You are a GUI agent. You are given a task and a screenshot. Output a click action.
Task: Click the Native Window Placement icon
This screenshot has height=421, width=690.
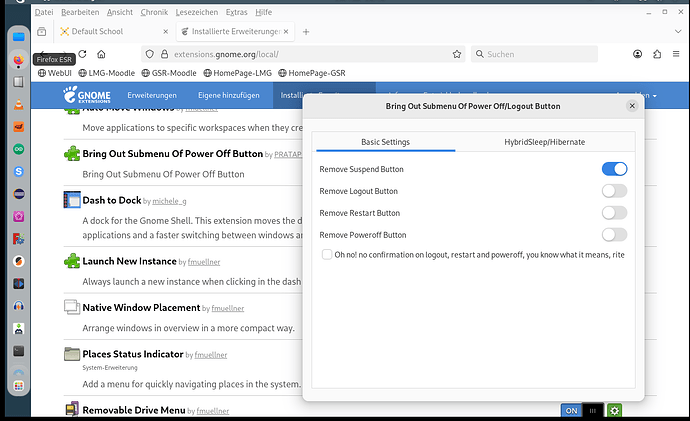(x=72, y=307)
